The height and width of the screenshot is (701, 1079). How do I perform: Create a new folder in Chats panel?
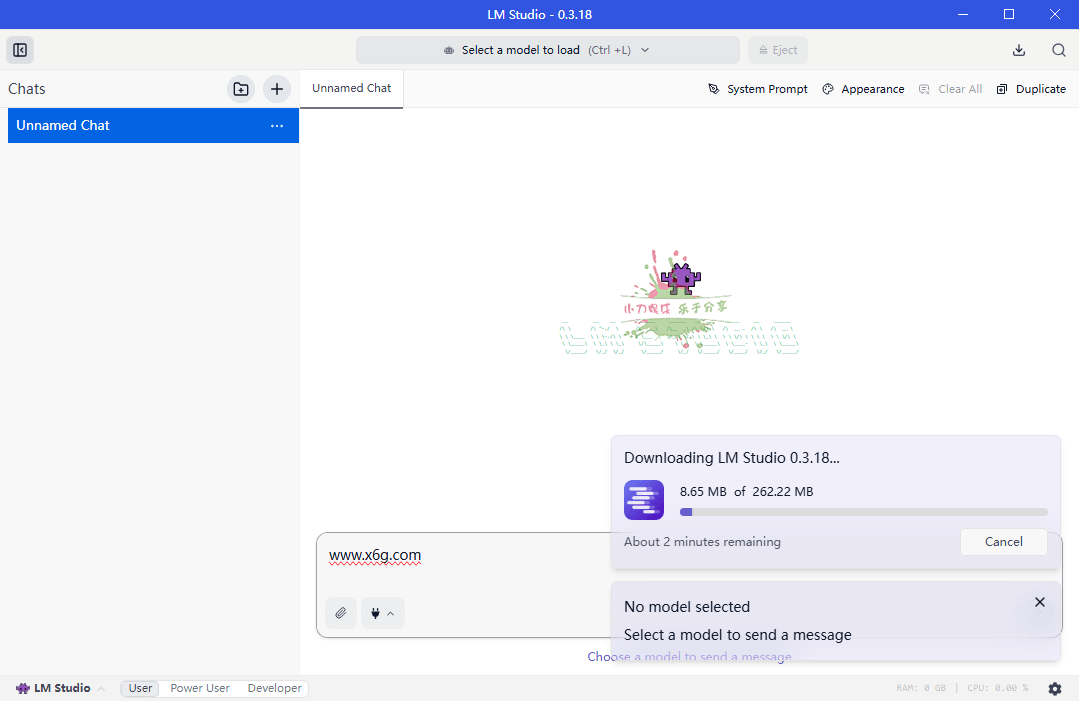click(240, 89)
